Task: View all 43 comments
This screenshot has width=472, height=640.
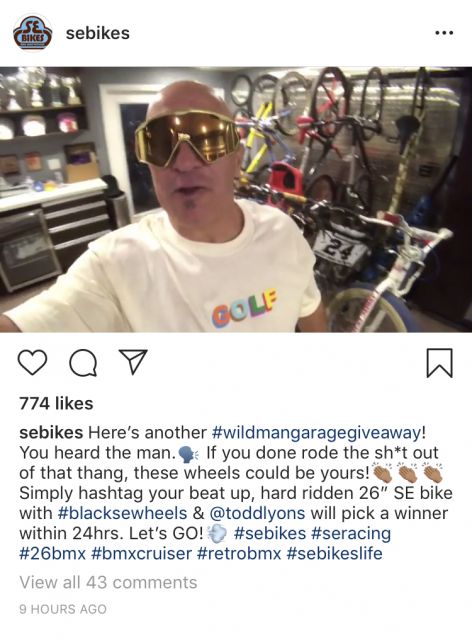Action: point(108,582)
